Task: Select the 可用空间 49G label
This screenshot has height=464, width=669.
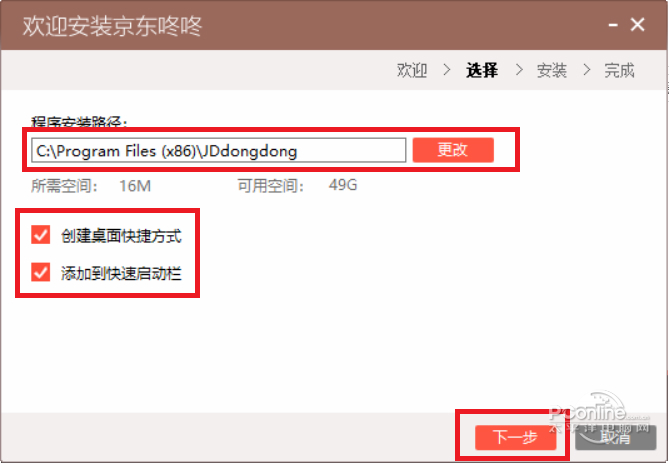Action: tap(297, 186)
